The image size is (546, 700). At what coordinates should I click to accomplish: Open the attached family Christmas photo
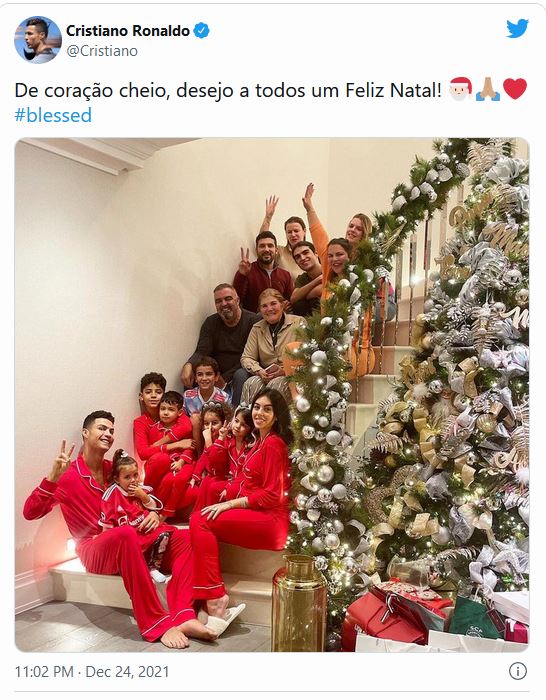tap(272, 395)
